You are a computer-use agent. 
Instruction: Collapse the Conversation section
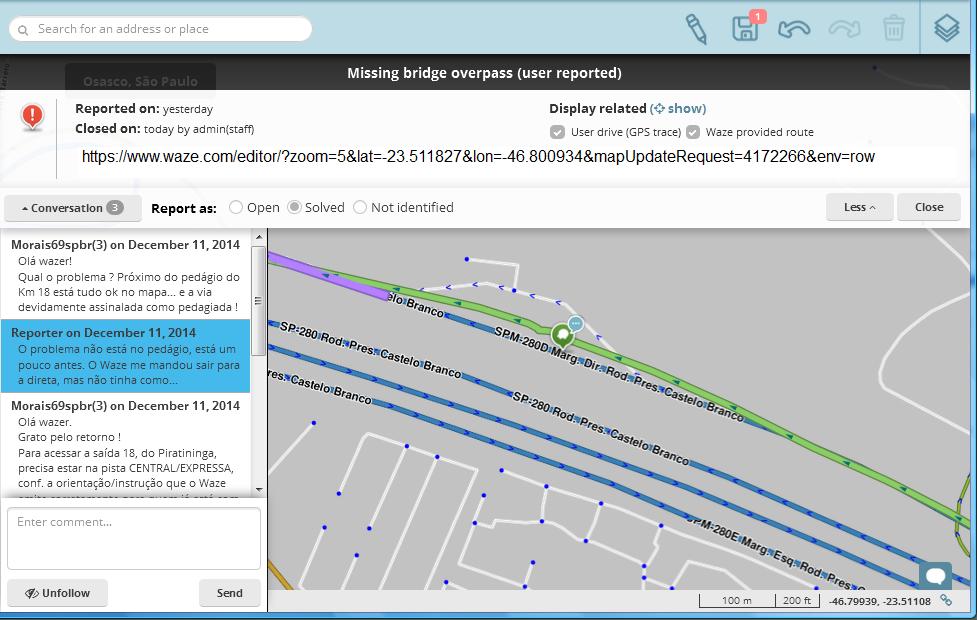[72, 208]
